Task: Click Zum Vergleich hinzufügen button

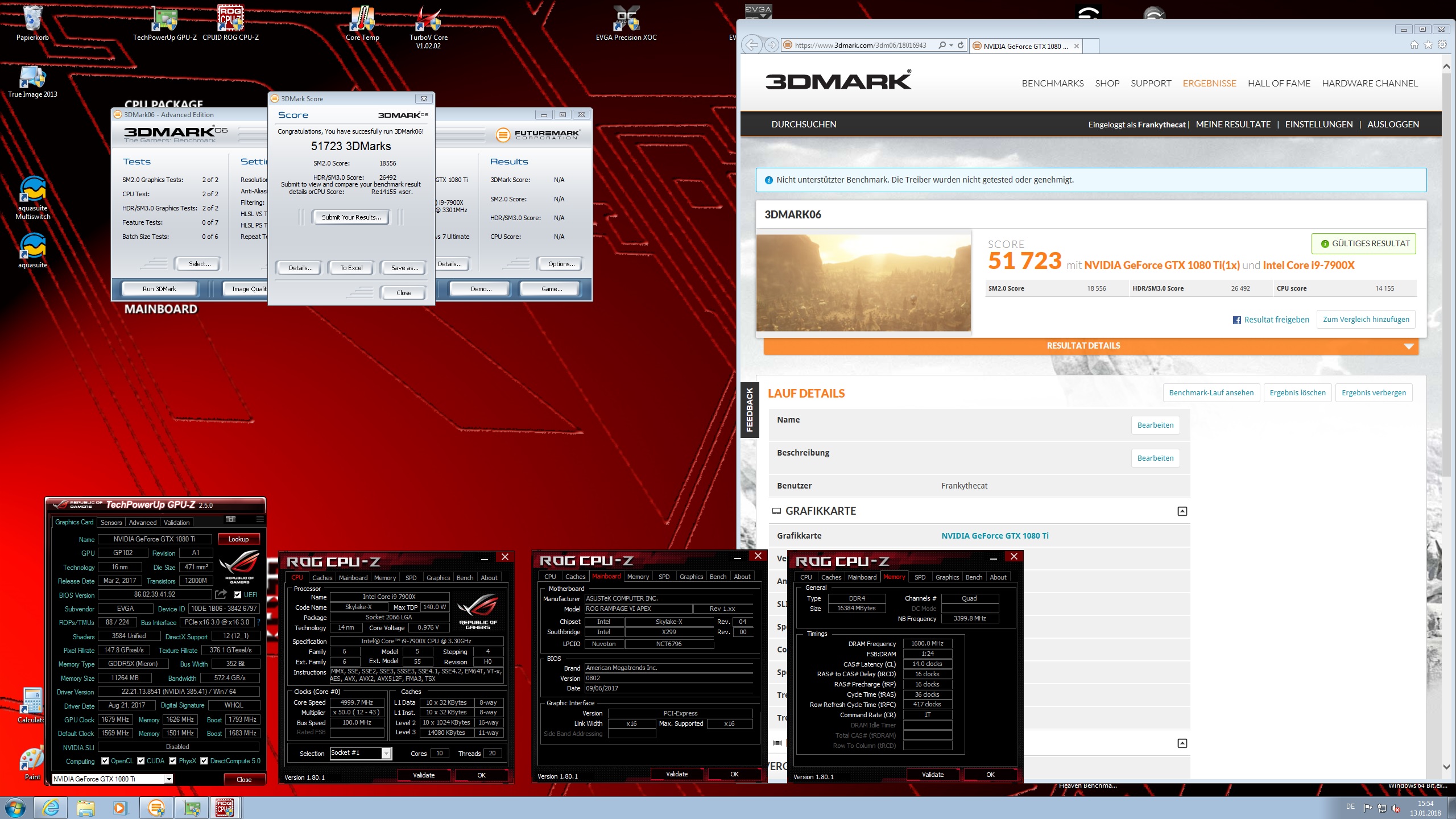Action: pos(1366,319)
